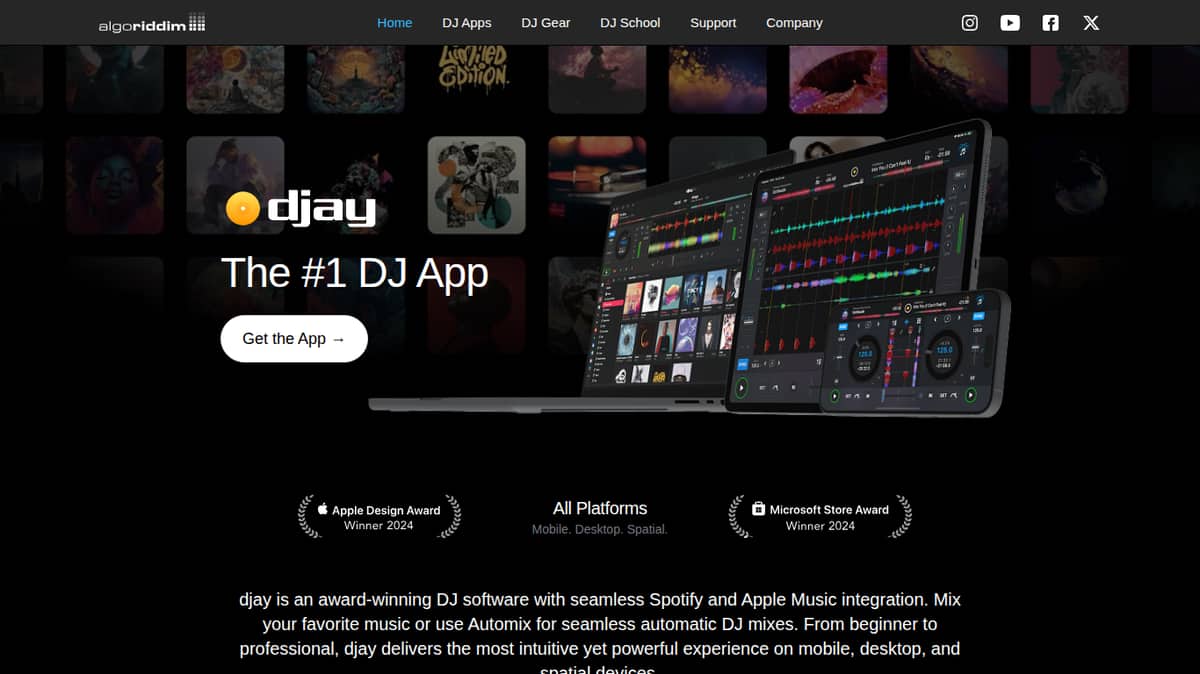Select the Home menu item

click(394, 22)
